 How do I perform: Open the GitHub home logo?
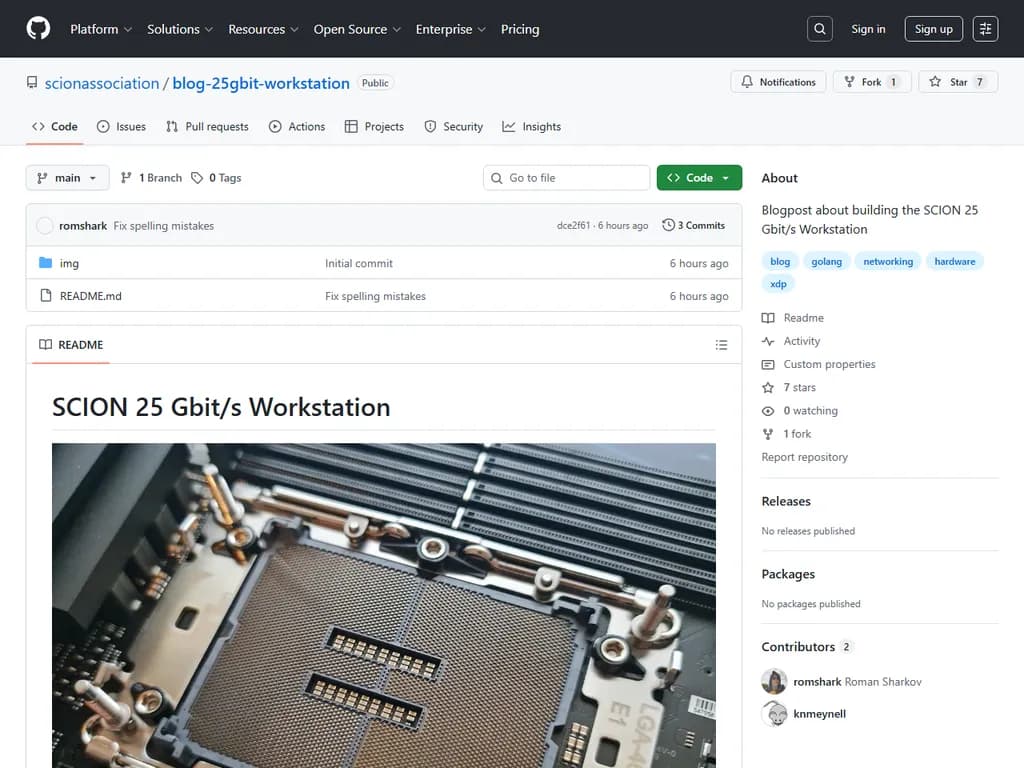tap(38, 28)
